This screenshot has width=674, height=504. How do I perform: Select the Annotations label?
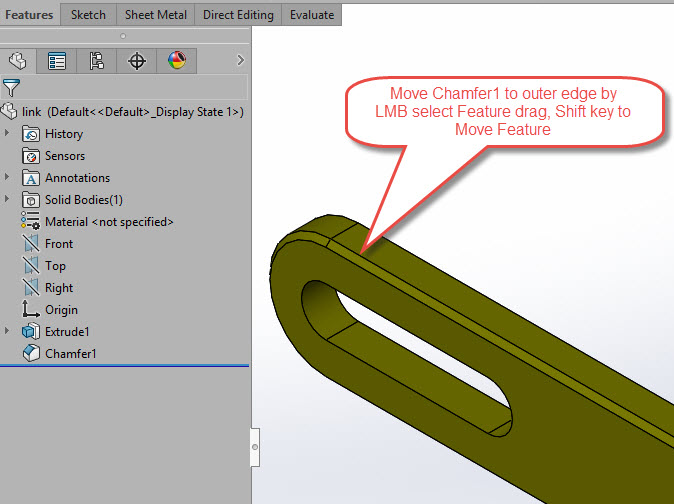coord(77,178)
